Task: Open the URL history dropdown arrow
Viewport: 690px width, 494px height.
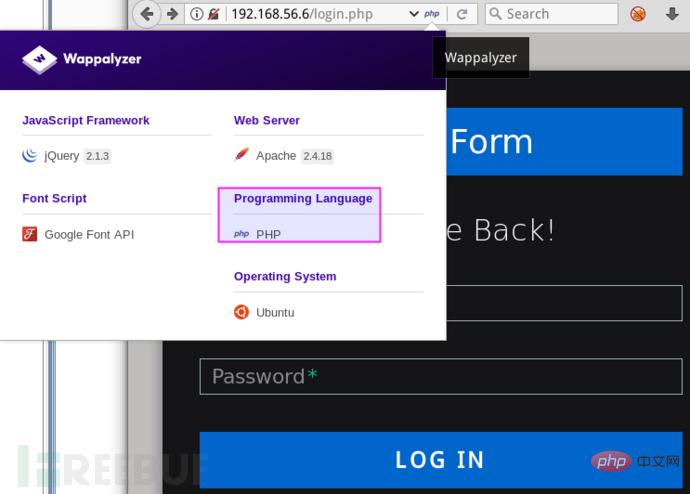Action: click(x=414, y=14)
